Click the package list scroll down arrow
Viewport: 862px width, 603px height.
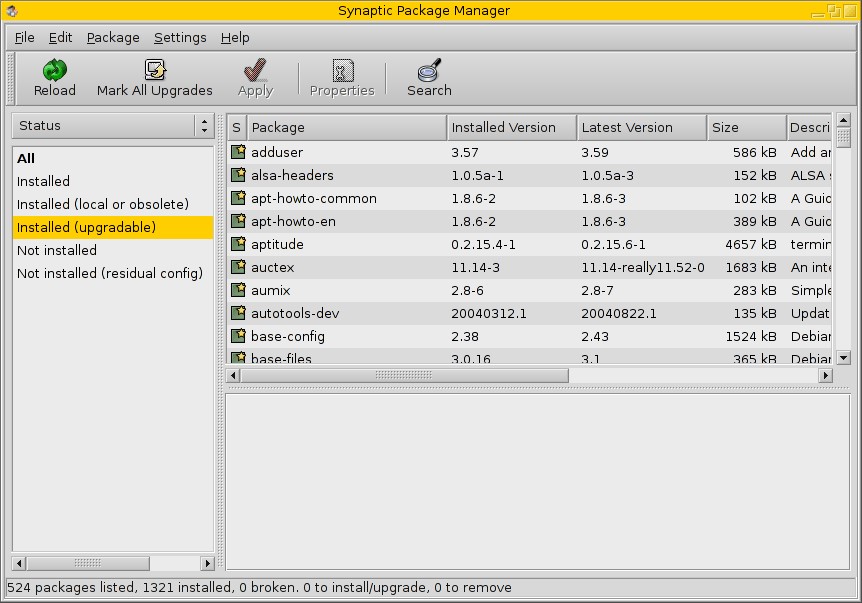(843, 357)
